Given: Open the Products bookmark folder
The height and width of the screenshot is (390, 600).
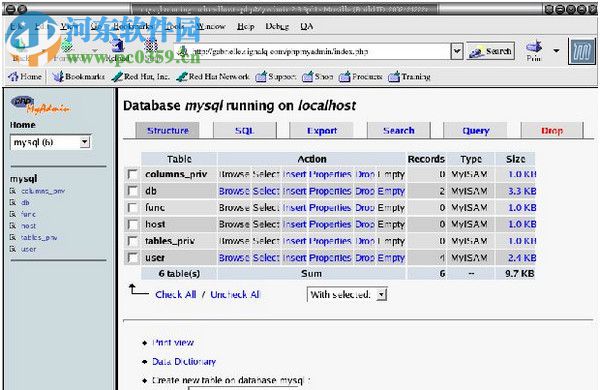Looking at the screenshot, I should (360, 77).
